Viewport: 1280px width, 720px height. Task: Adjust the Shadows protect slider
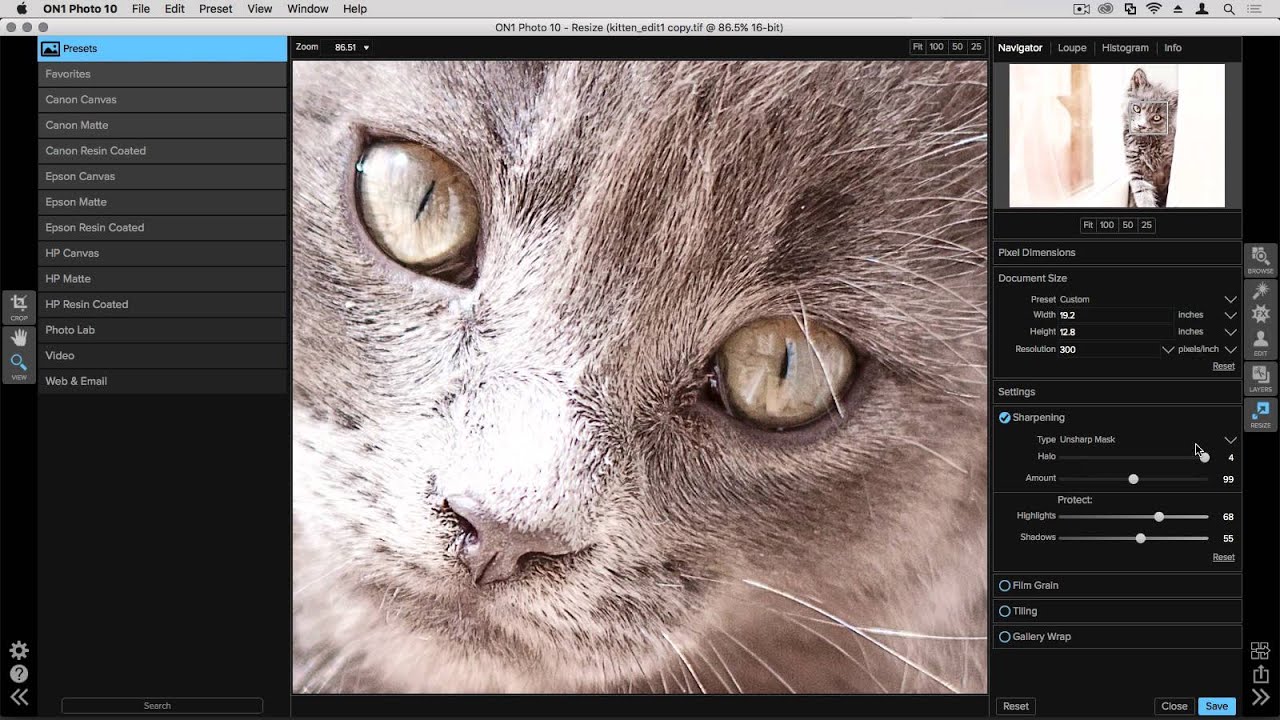pos(1141,538)
